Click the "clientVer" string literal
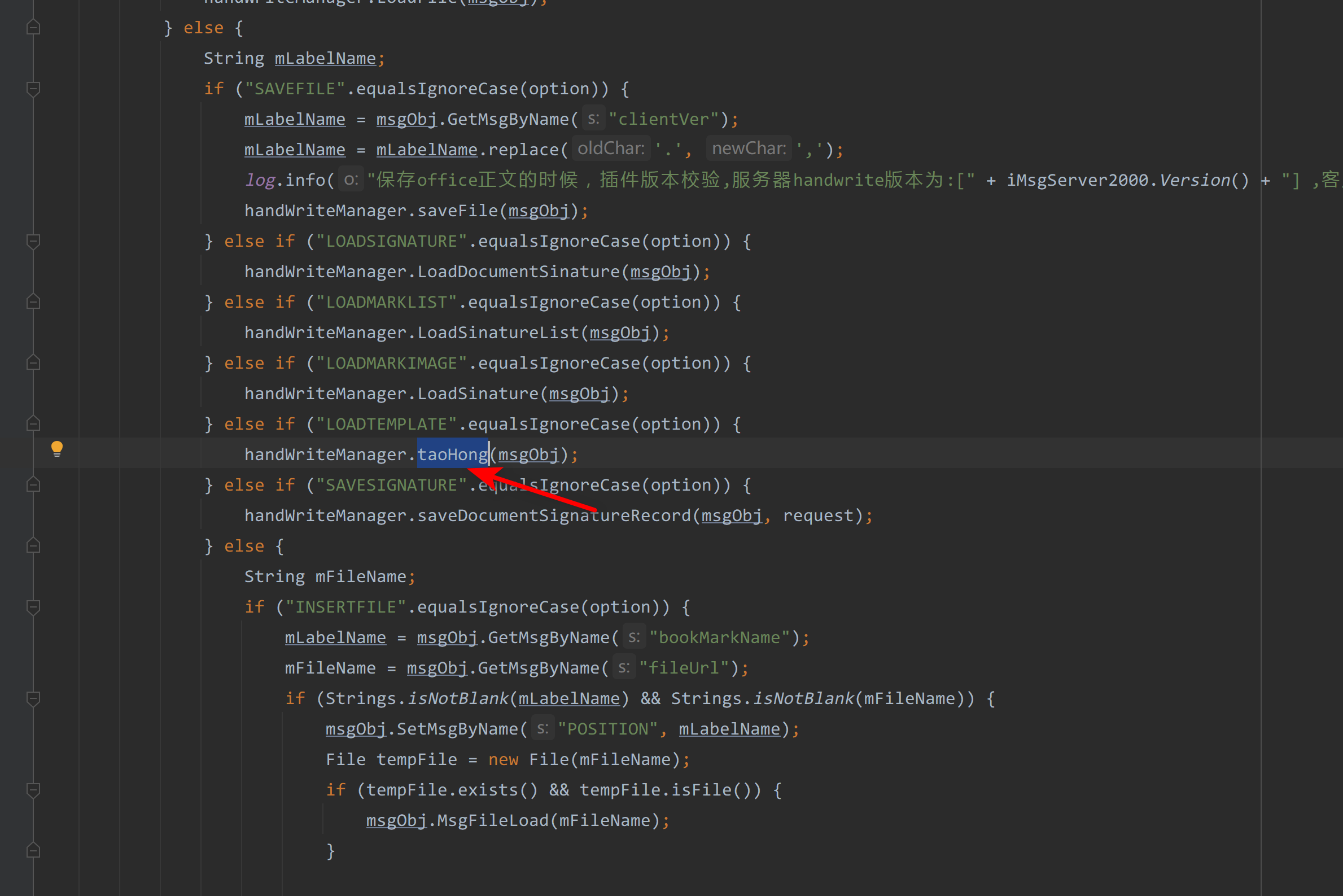1343x896 pixels. [663, 120]
